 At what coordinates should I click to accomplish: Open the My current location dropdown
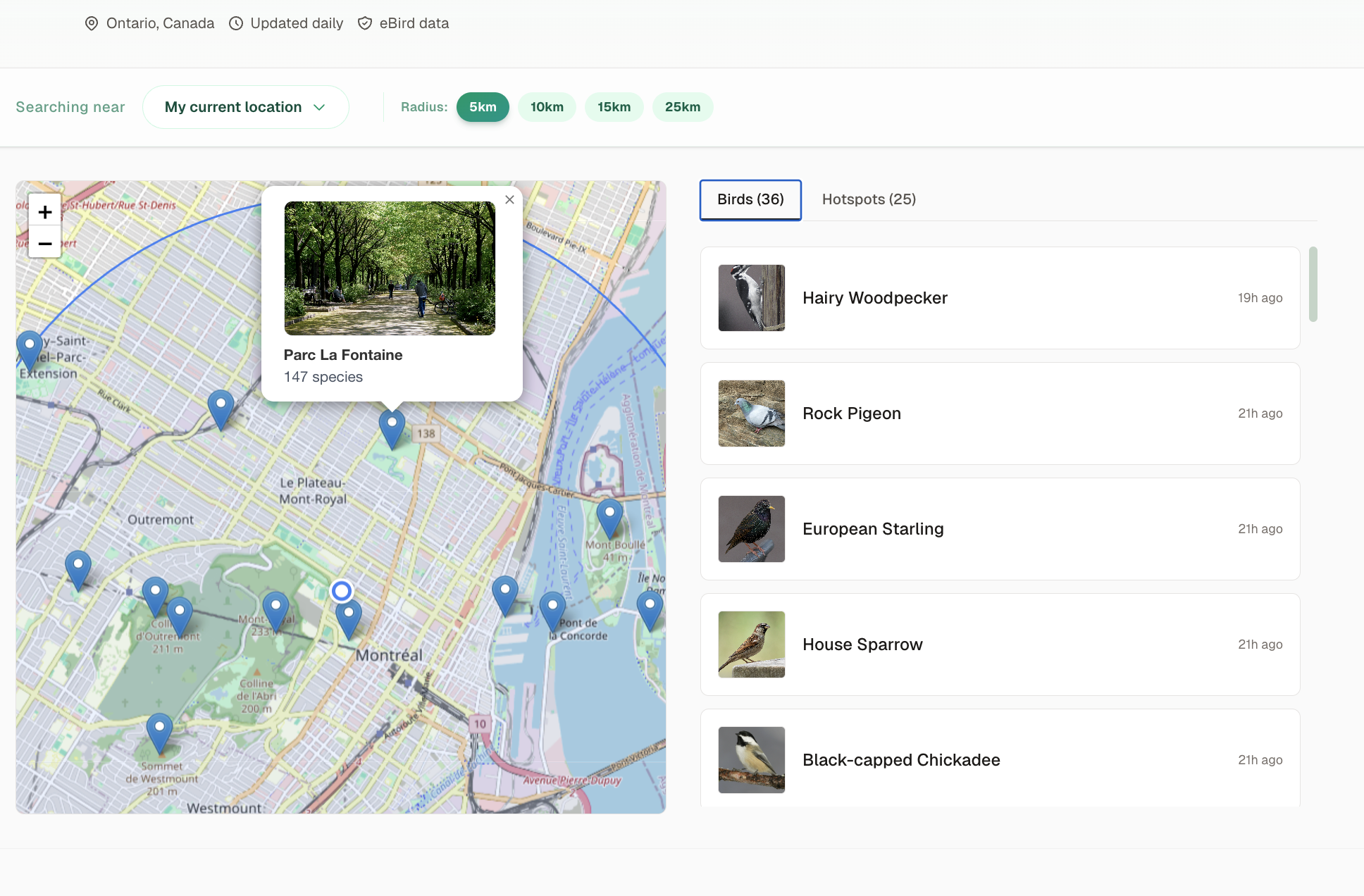[245, 107]
